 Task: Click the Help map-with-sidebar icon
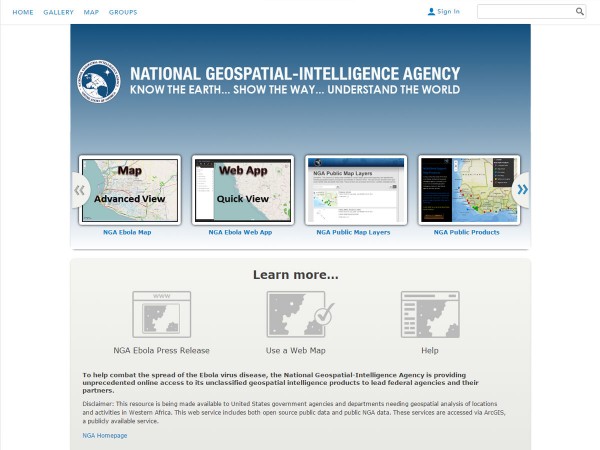pyautogui.click(x=430, y=314)
